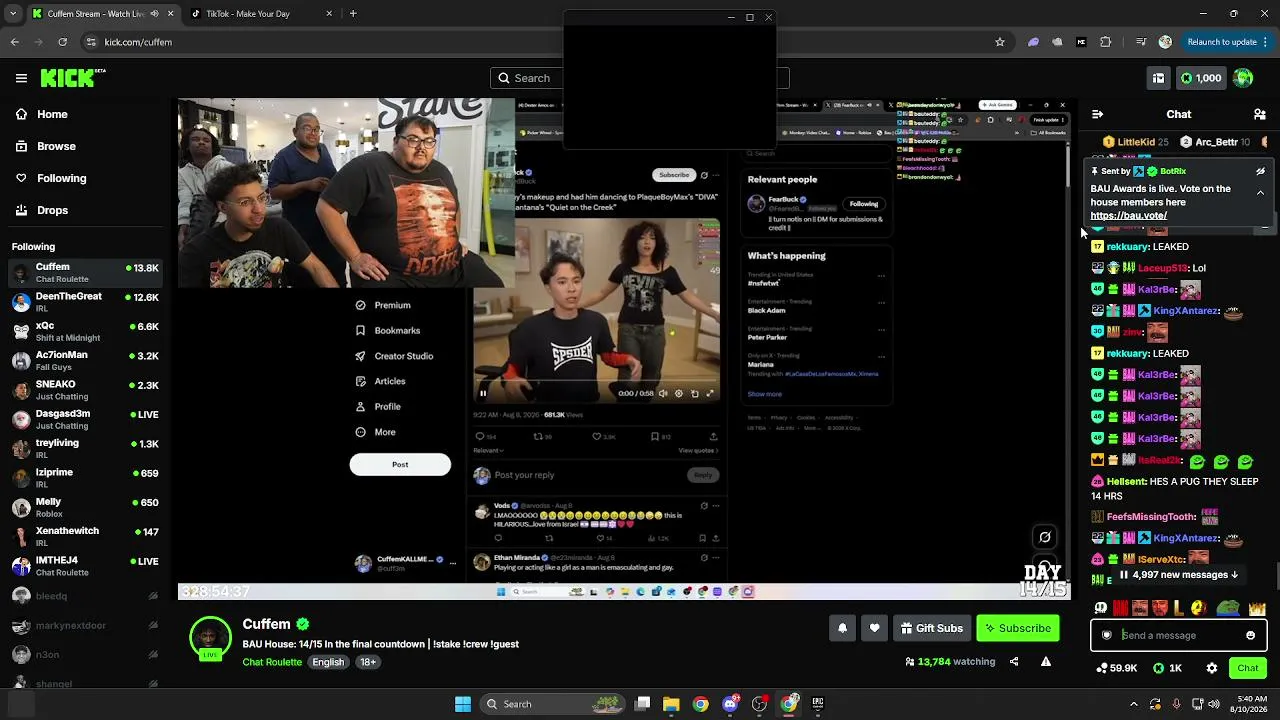Reload the current page
Viewport: 1280px width, 720px height.
[62, 42]
